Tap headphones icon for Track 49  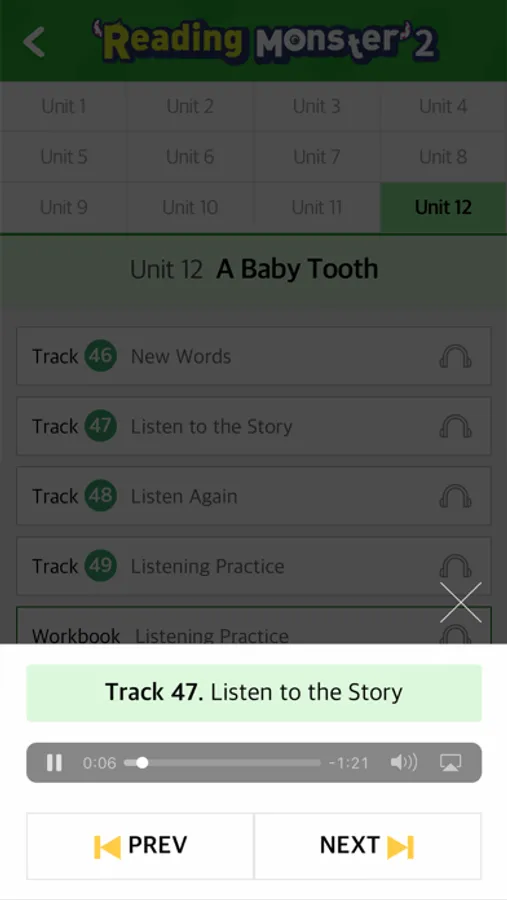click(455, 566)
